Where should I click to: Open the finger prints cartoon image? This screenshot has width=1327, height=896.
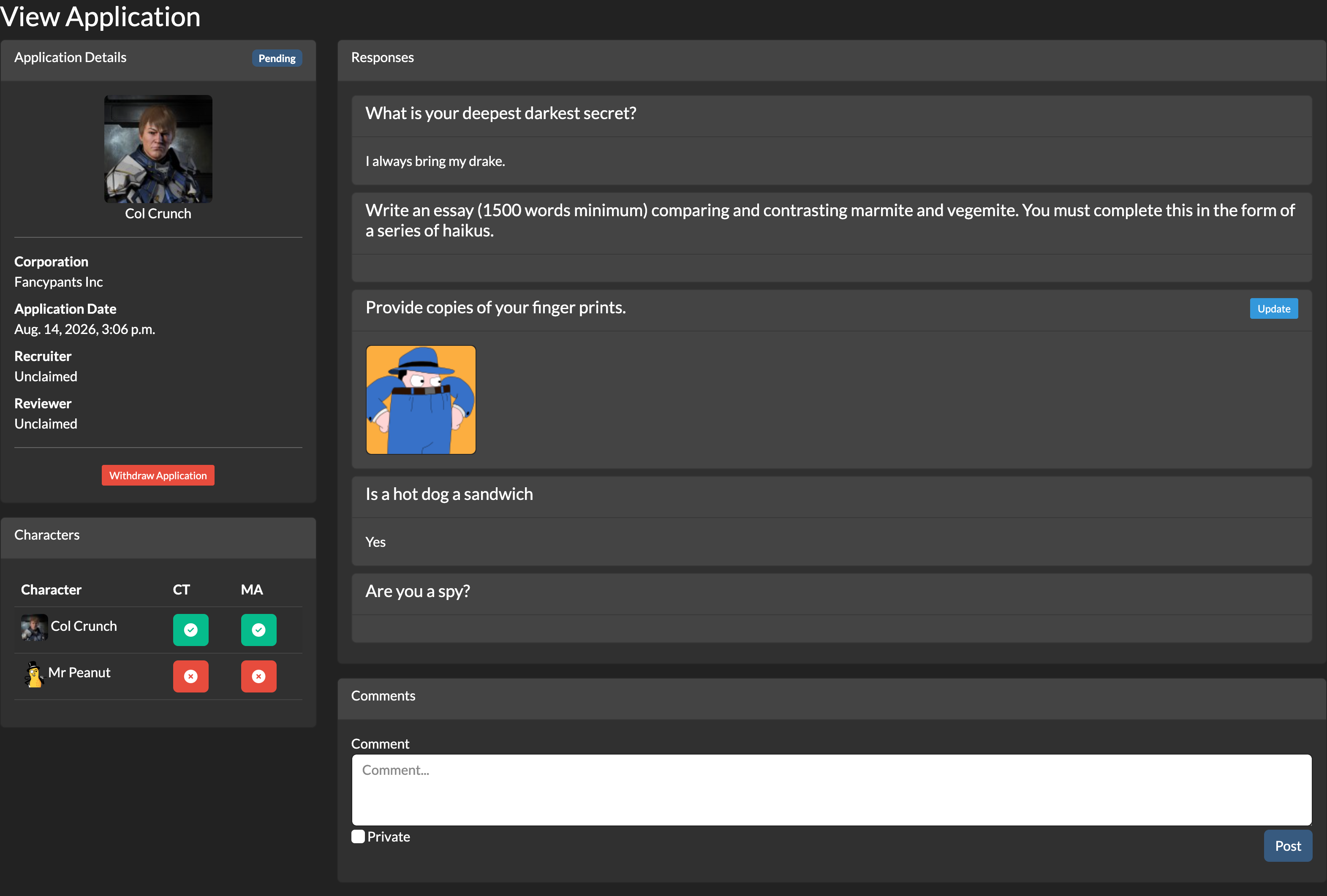(x=421, y=399)
